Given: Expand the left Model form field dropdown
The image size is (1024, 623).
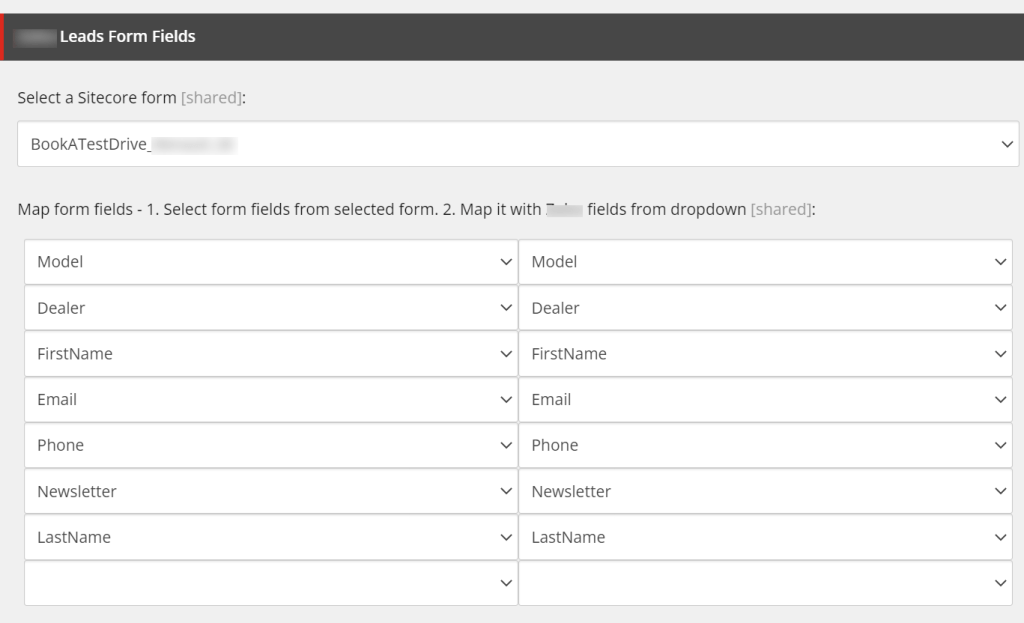Looking at the screenshot, I should tap(271, 262).
